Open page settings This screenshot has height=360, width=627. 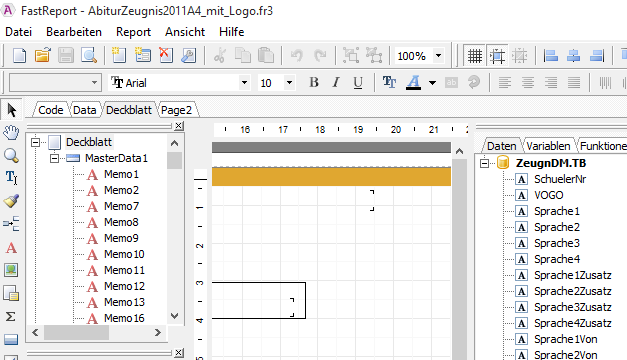188,56
